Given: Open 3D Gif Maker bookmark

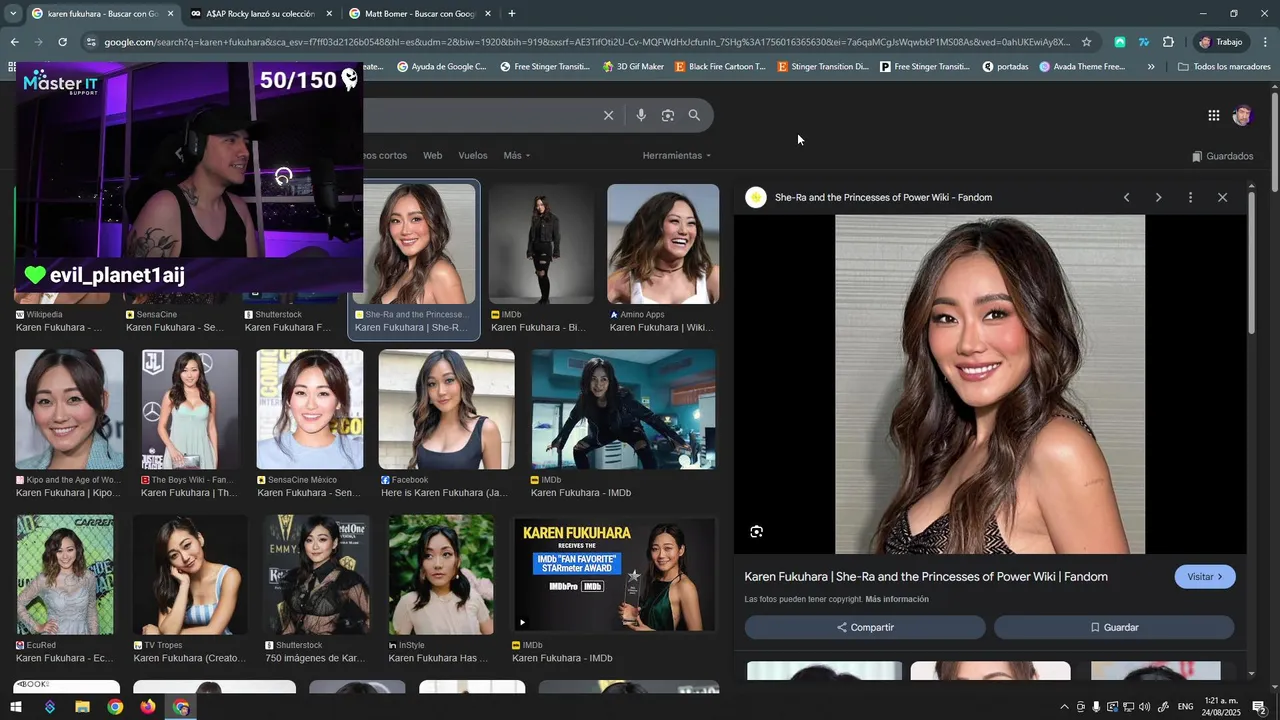Looking at the screenshot, I should pyautogui.click(x=633, y=67).
